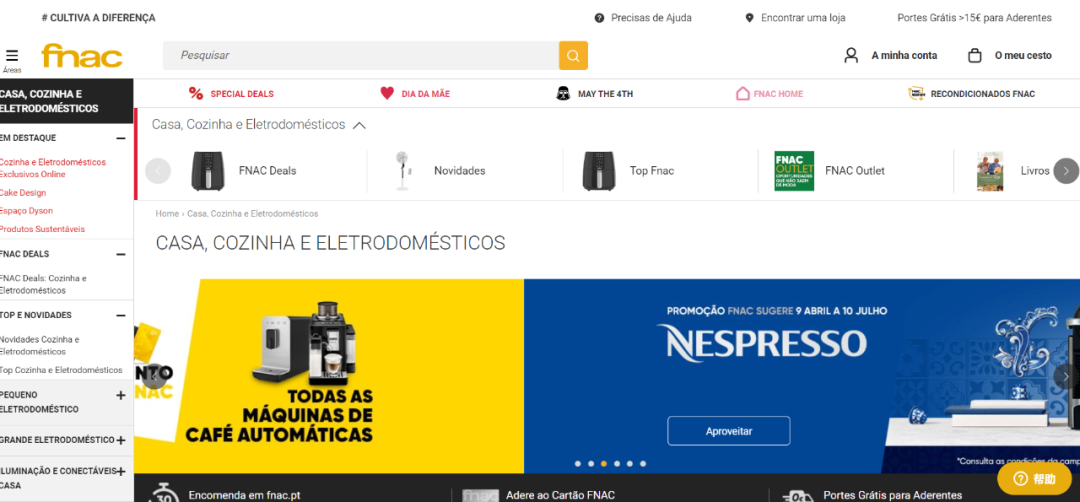1080x502 pixels.
Task: Click the Precisas de Ajuda question icon
Action: click(x=599, y=18)
